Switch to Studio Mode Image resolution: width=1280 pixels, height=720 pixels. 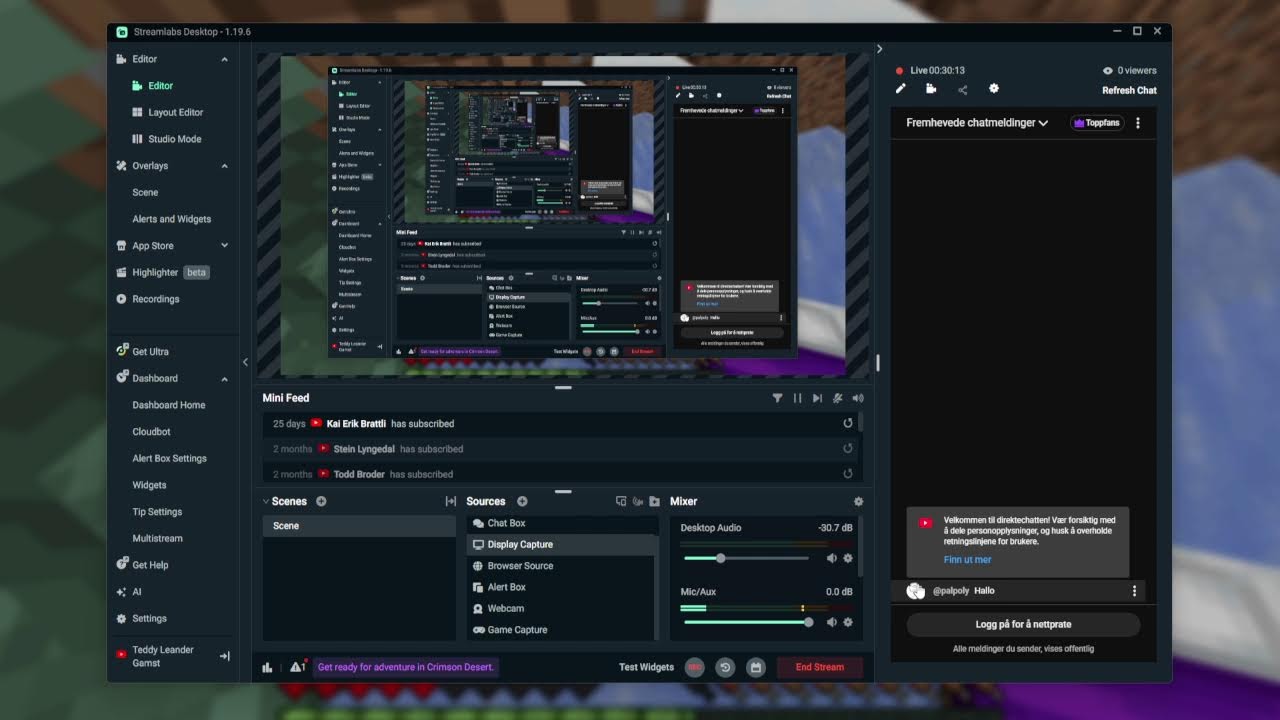point(174,139)
